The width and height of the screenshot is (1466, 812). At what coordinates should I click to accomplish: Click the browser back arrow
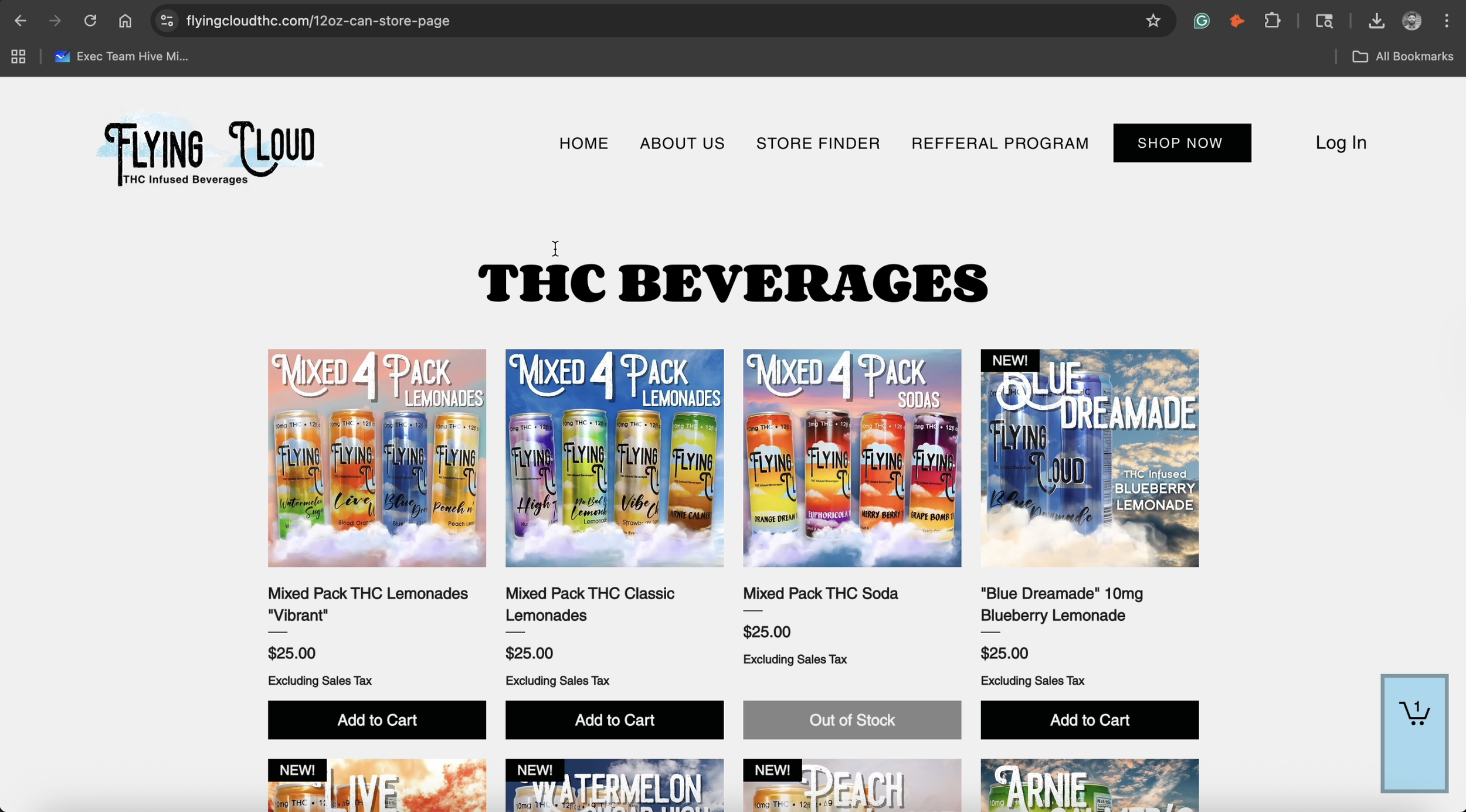[x=21, y=21]
